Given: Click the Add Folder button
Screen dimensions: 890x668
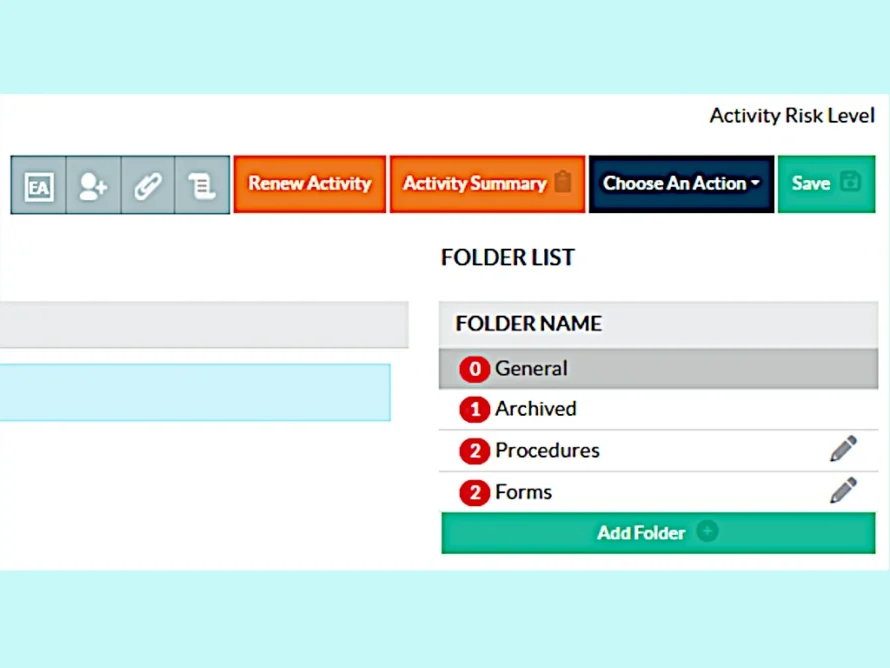Looking at the screenshot, I should (x=658, y=533).
